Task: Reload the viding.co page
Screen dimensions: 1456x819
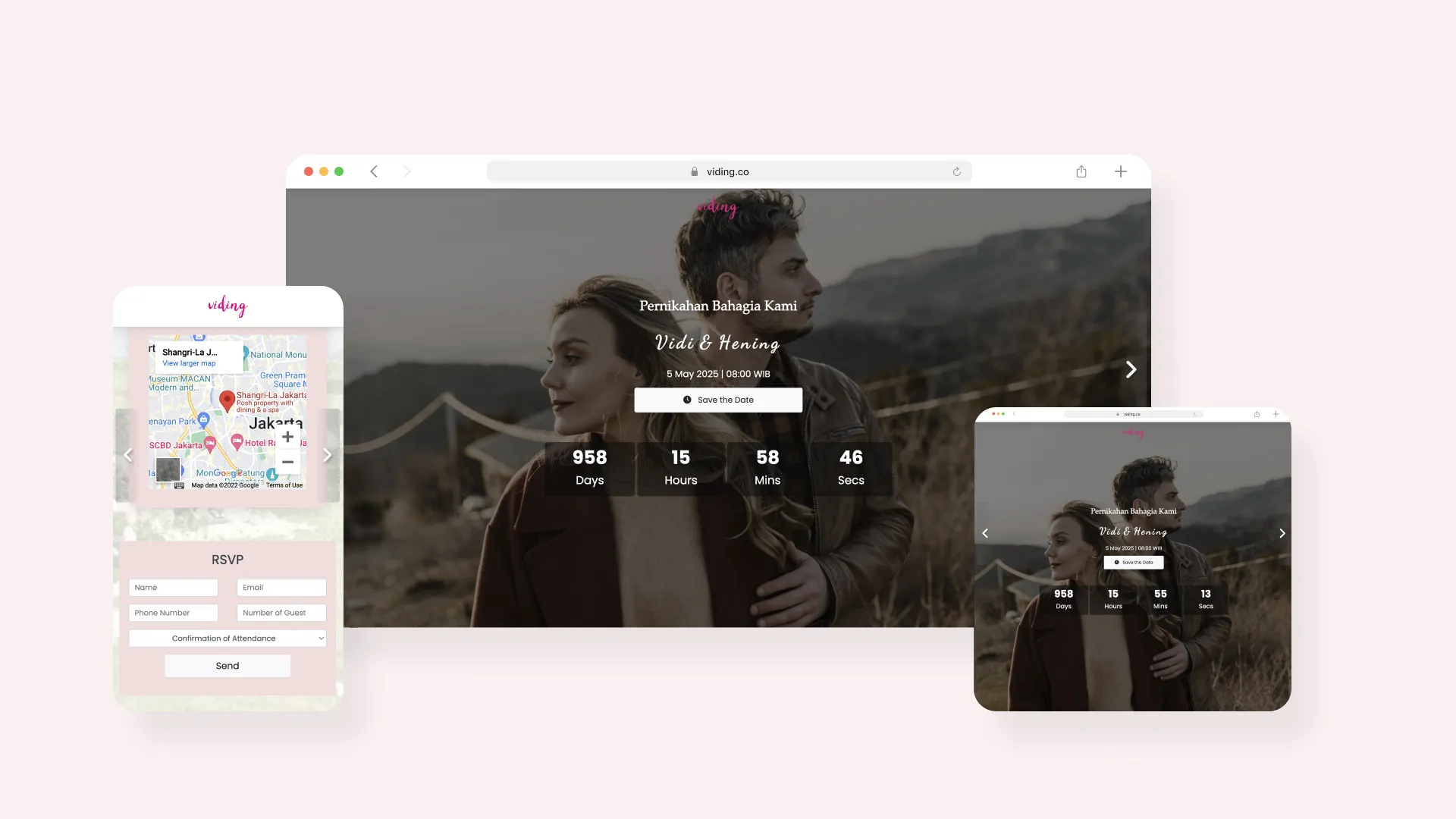Action: [x=955, y=171]
